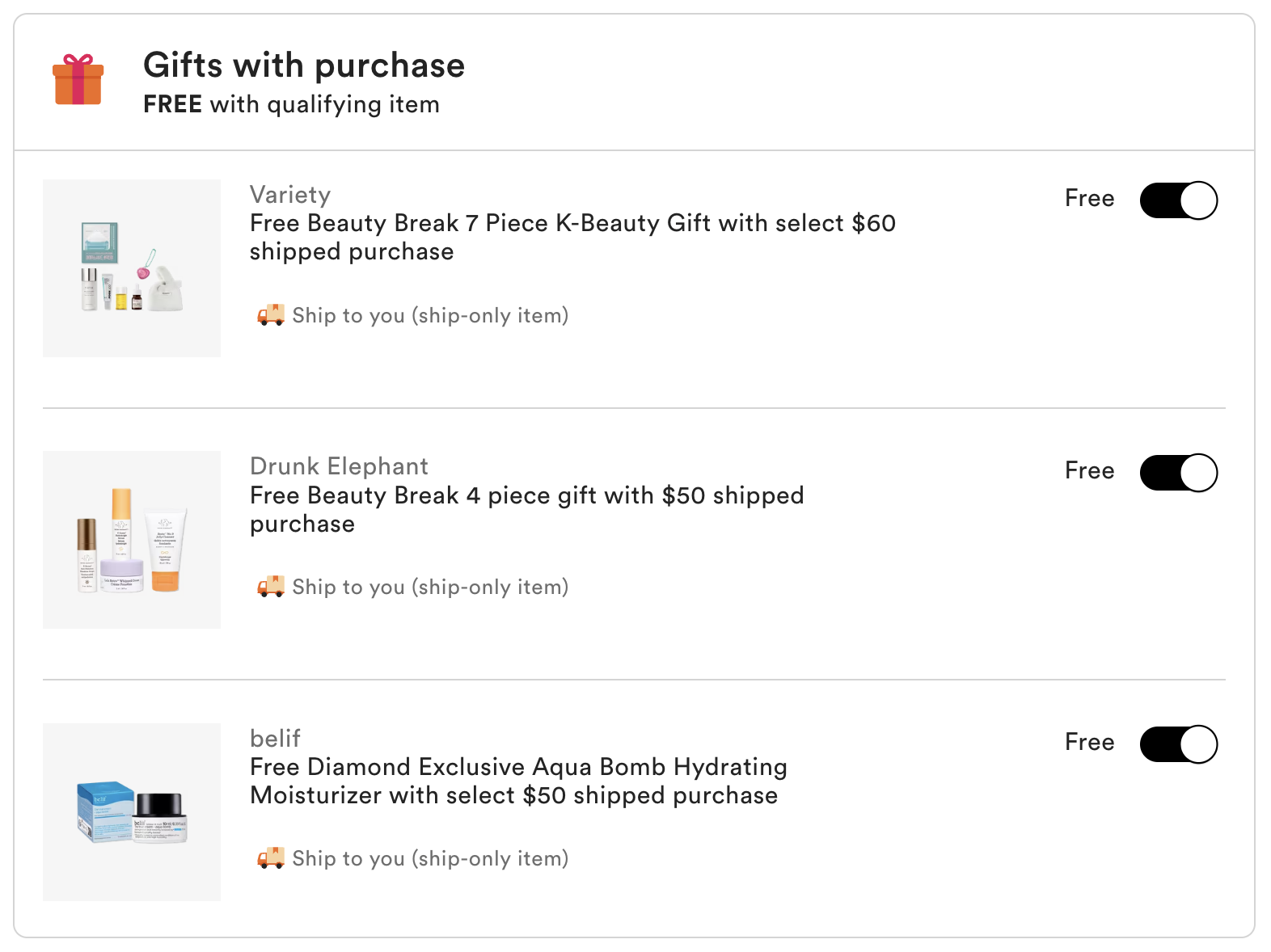This screenshot has height=952, width=1271.
Task: View the Drunk Elephant gift set image
Action: click(x=132, y=540)
